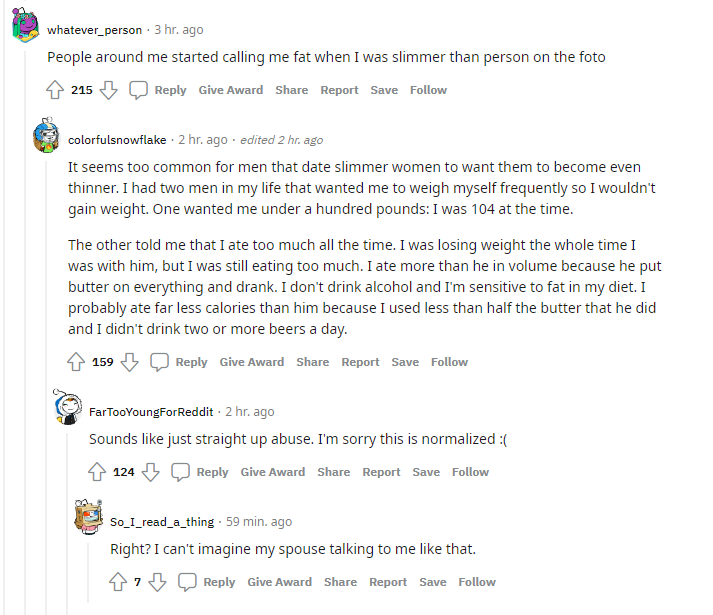Upvote So_I_read_a_thing's comment
This screenshot has width=713, height=615.
118,582
